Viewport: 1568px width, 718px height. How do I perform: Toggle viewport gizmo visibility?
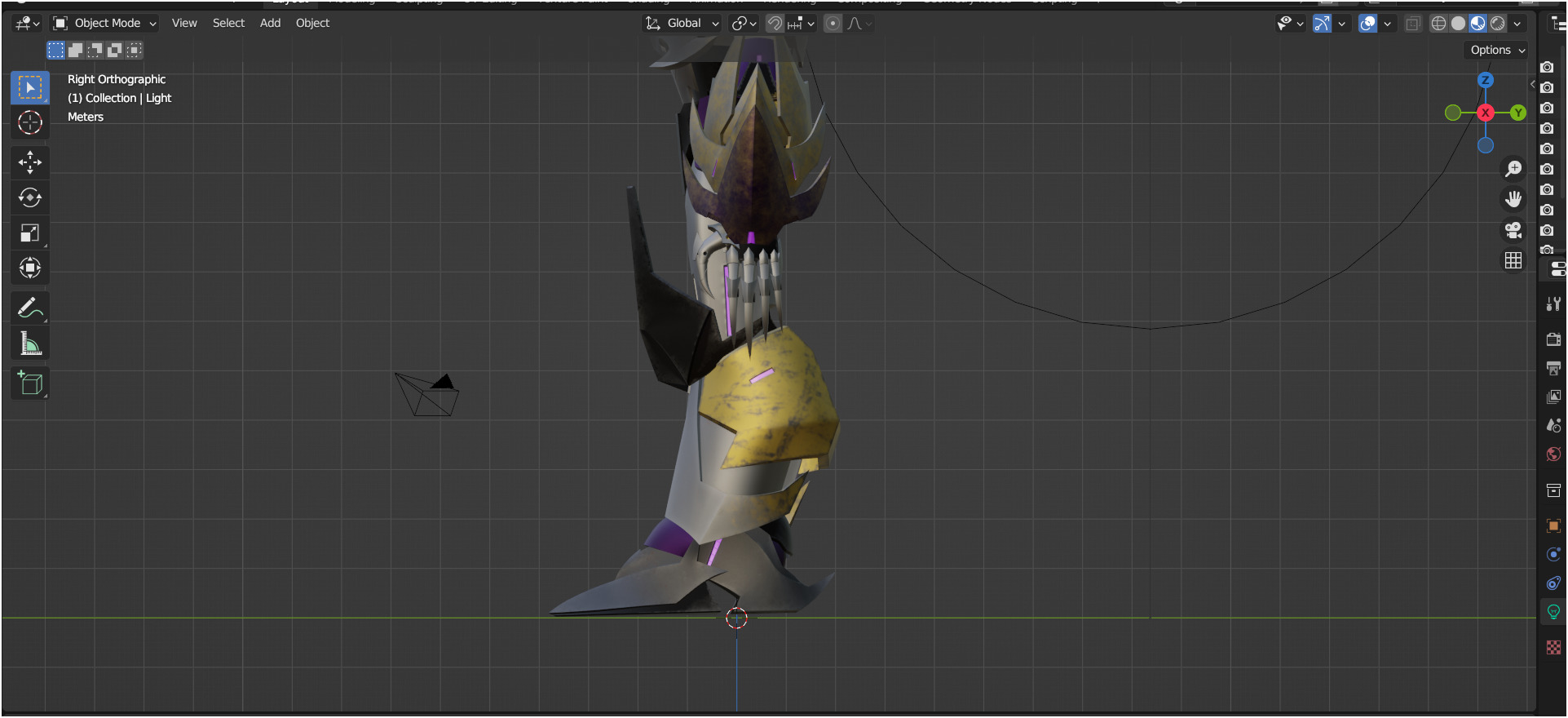(x=1322, y=24)
